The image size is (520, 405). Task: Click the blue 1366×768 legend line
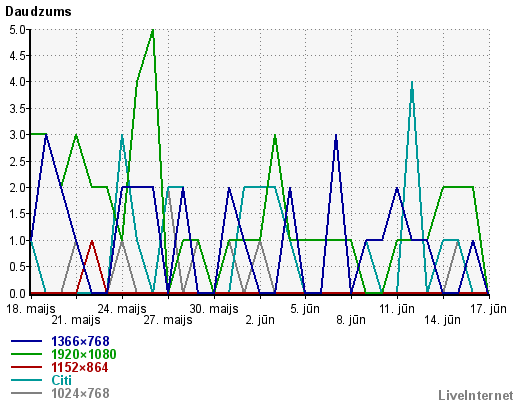pos(27,341)
